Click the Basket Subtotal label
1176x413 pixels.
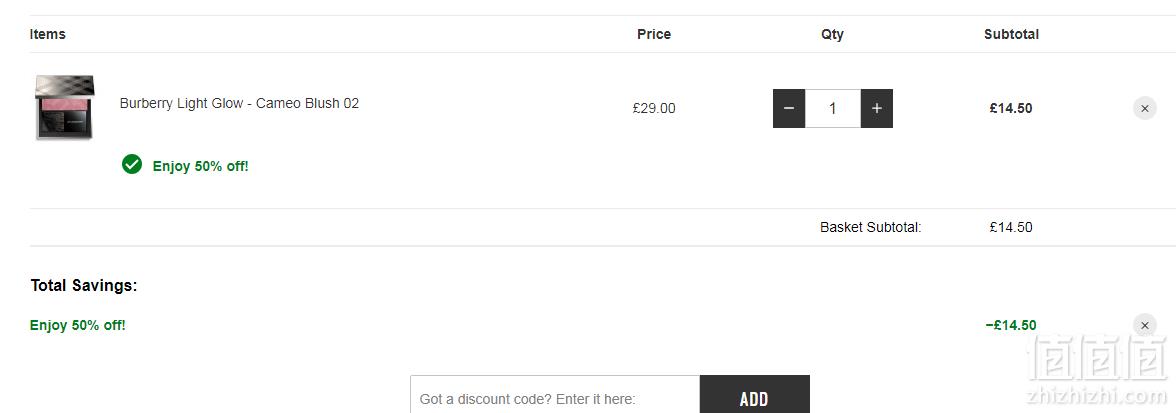tap(871, 227)
